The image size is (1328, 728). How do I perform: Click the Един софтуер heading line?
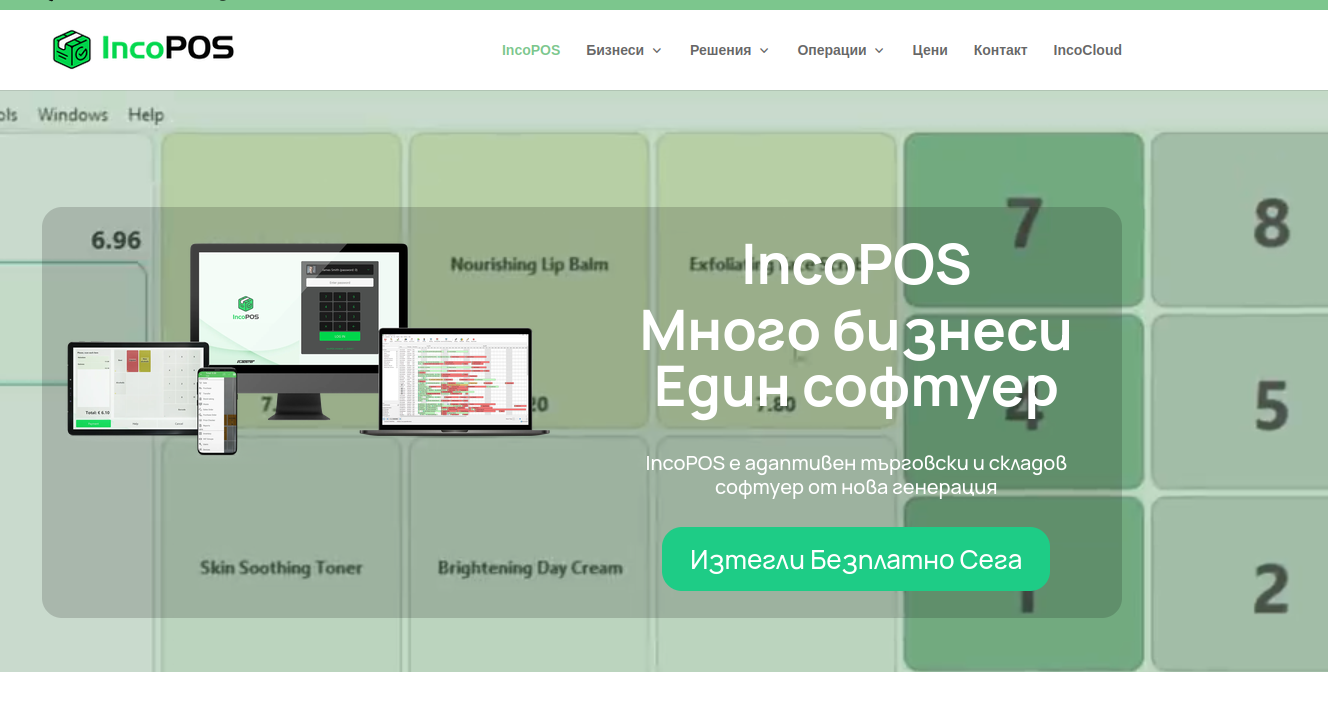point(856,388)
